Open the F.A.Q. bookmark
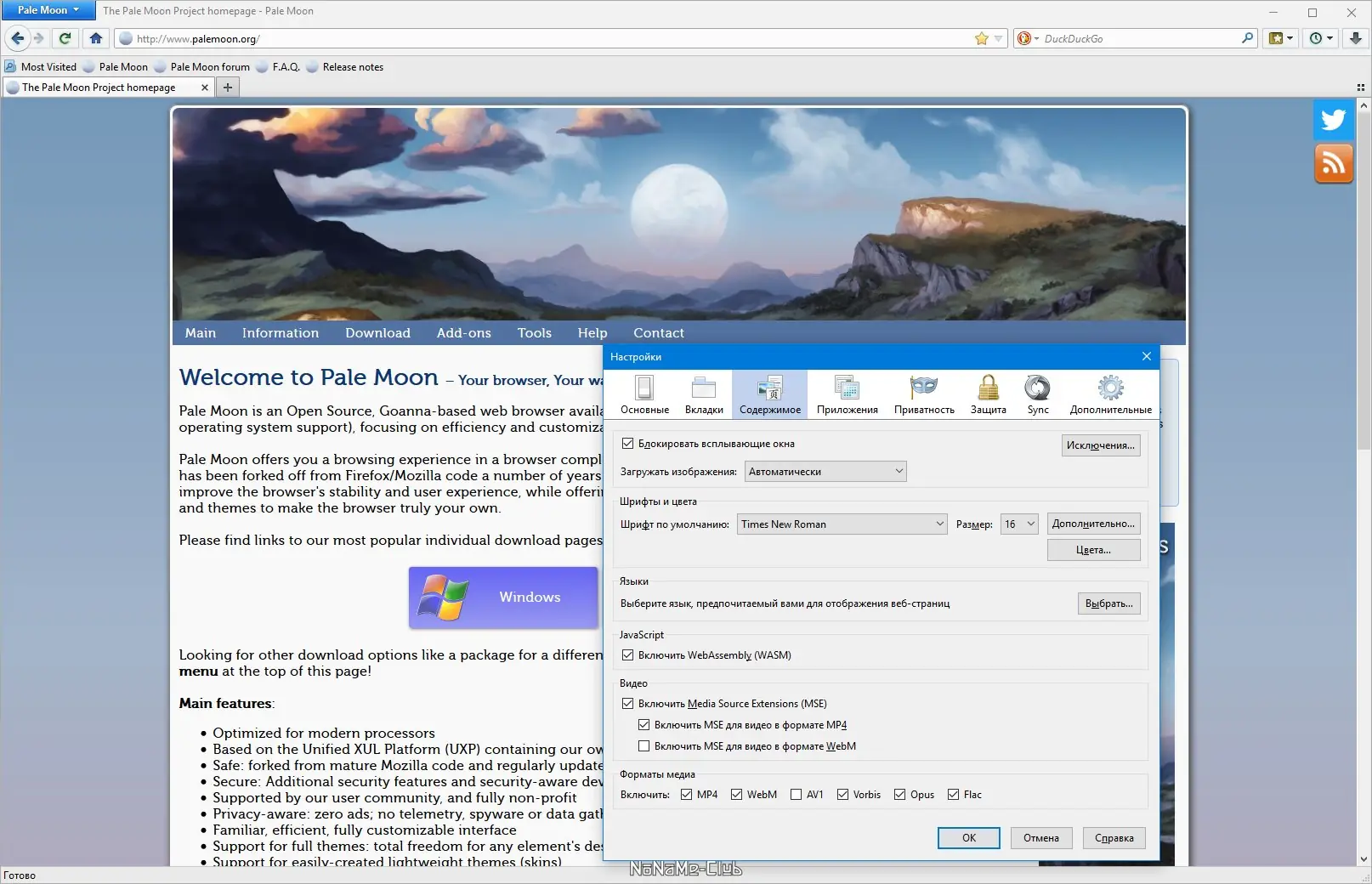 pos(278,66)
